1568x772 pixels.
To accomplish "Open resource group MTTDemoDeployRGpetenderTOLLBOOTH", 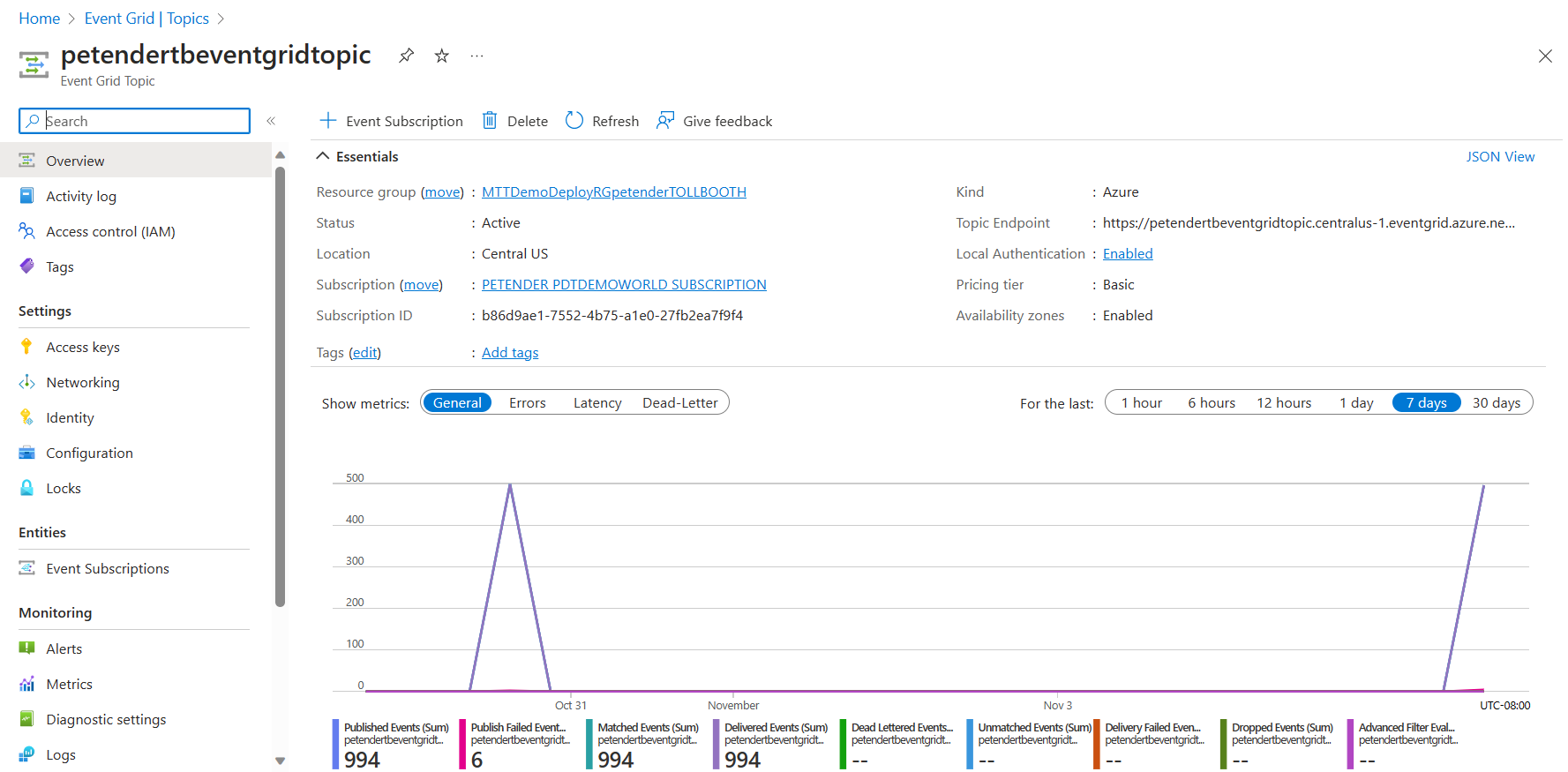I will pyautogui.click(x=614, y=191).
